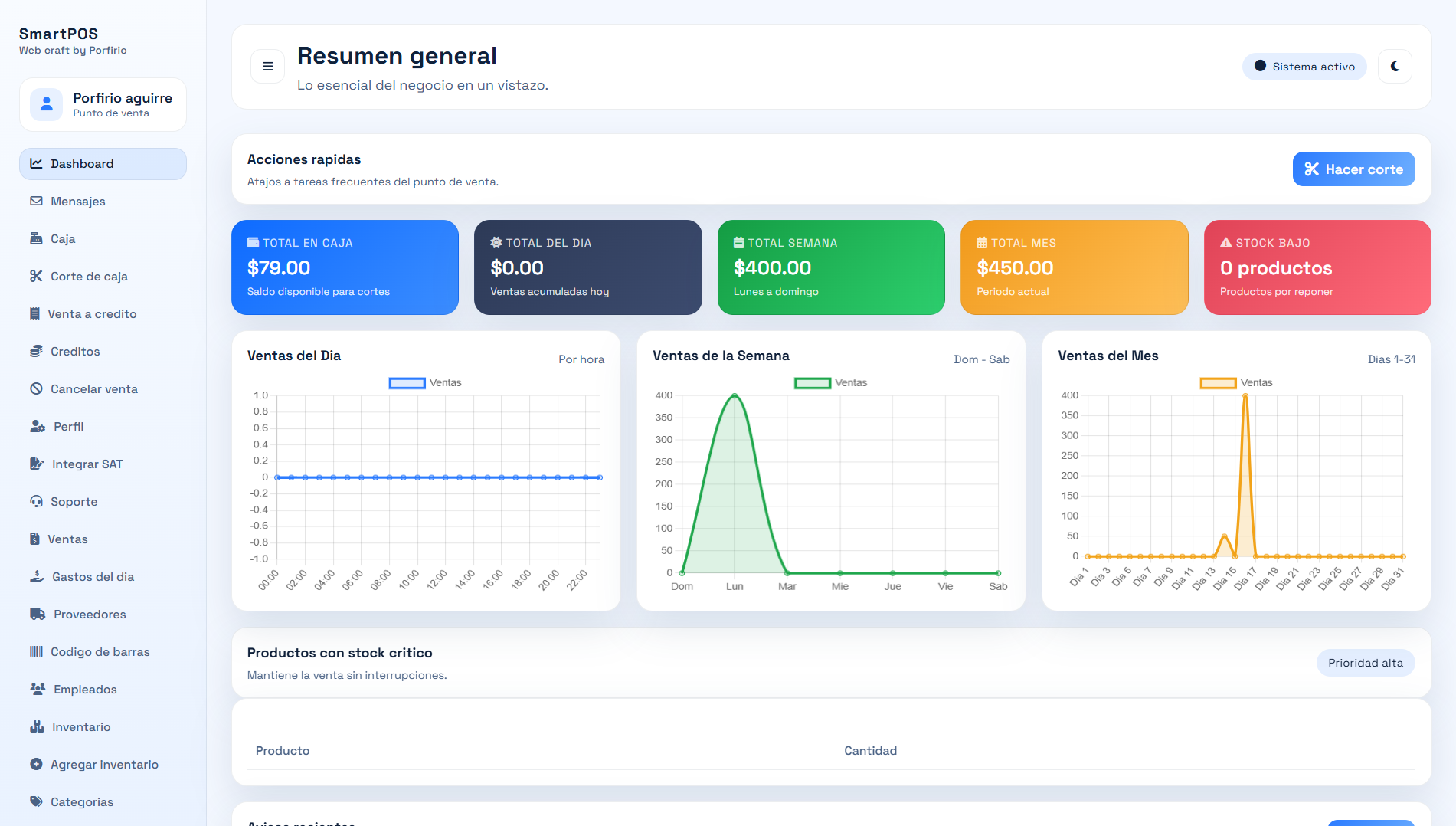The width and height of the screenshot is (1456, 826).
Task: Click the Perfil user gear icon
Action: [38, 427]
